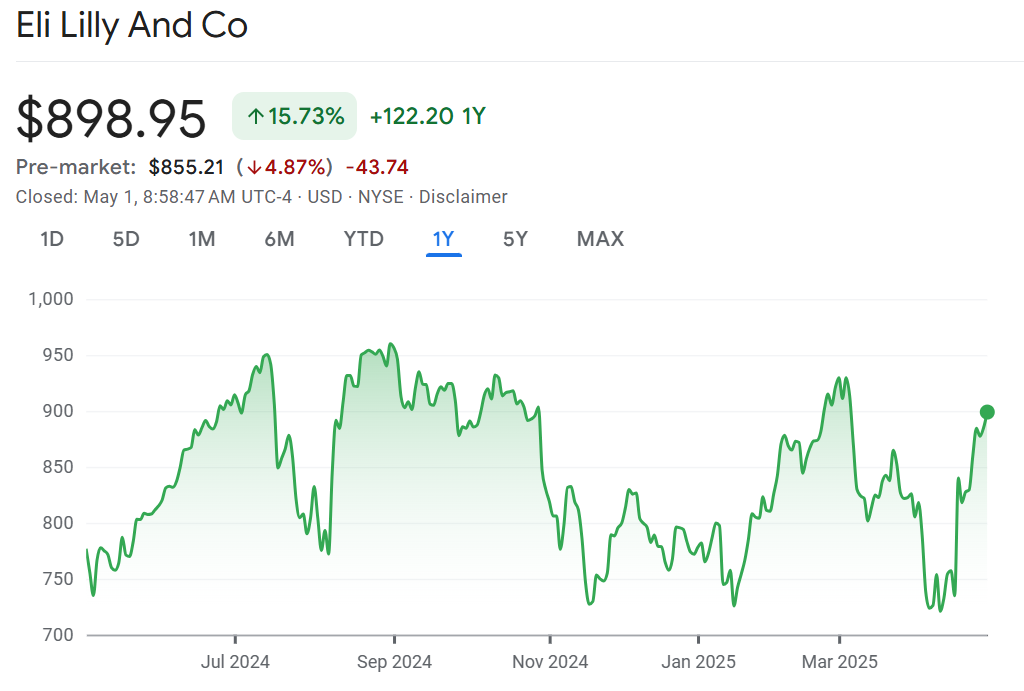Switch to the 5D range tab
Image resolution: width=1024 pixels, height=691 pixels.
tap(126, 239)
